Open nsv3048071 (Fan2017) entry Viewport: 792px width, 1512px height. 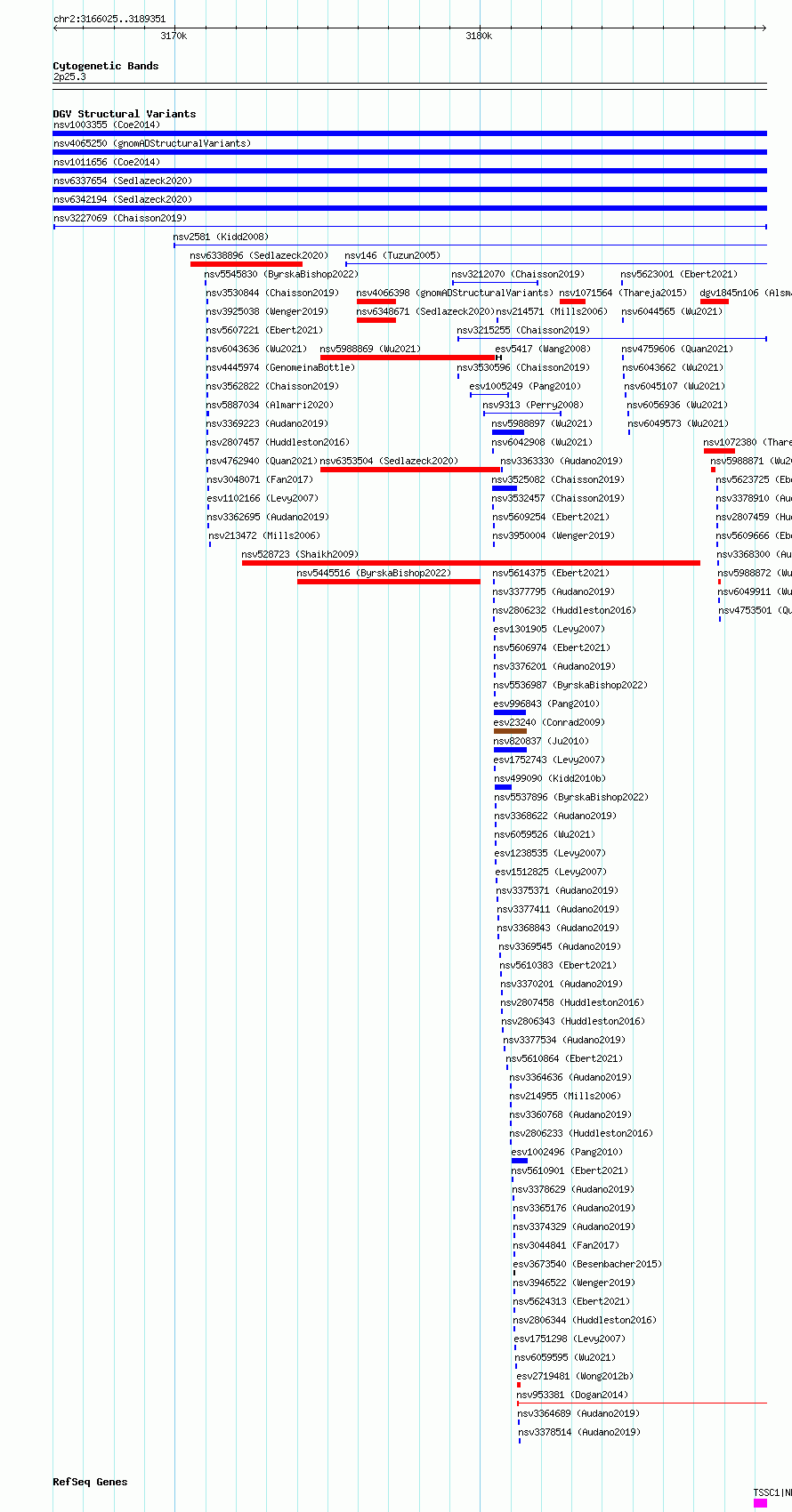point(260,479)
